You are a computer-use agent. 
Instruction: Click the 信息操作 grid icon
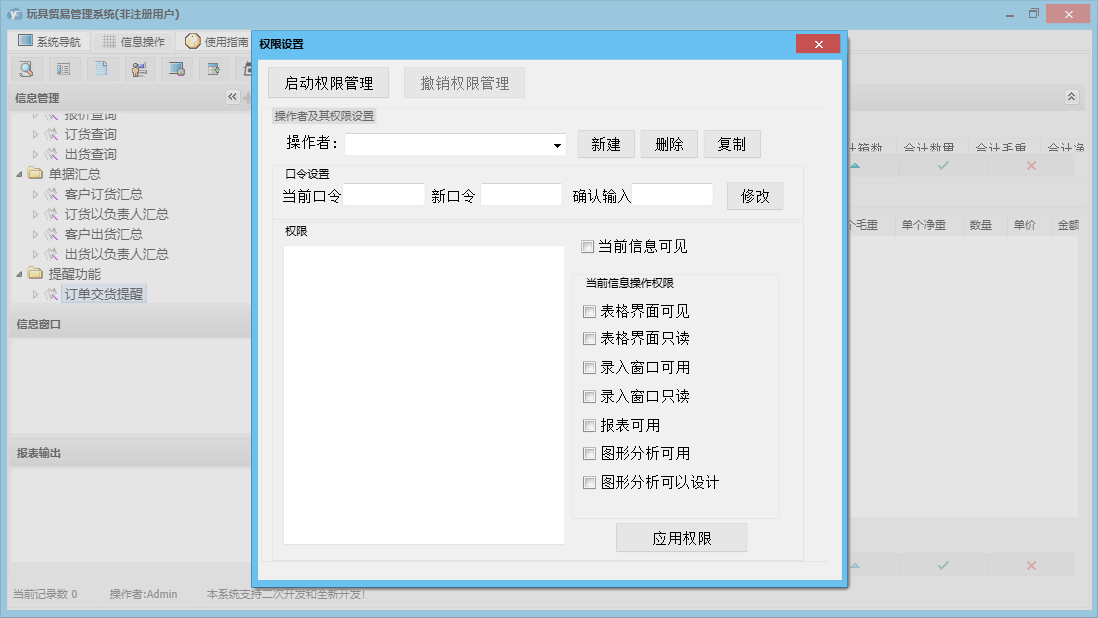(109, 41)
